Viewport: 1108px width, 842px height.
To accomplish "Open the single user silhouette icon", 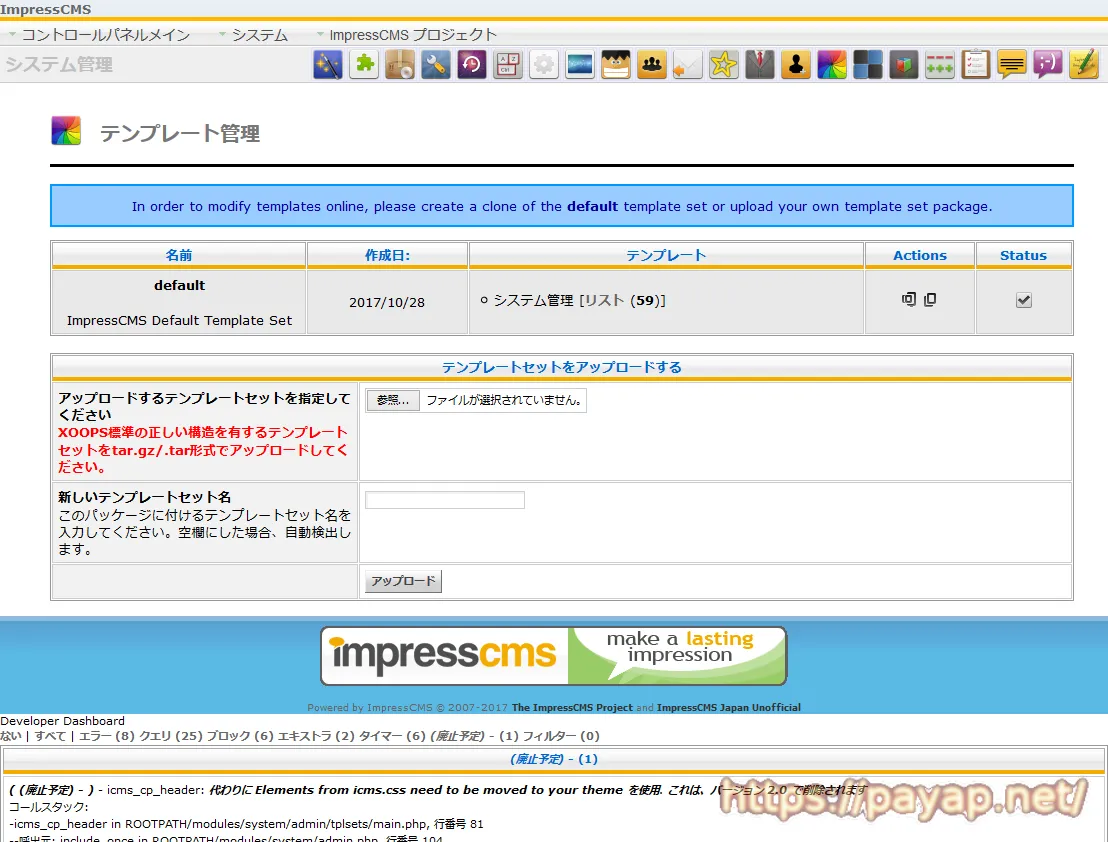I will pyautogui.click(x=796, y=65).
